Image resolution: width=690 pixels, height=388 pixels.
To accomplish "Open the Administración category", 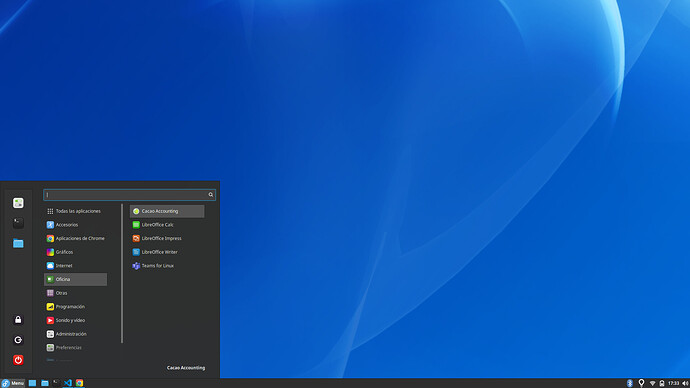I will coord(75,334).
